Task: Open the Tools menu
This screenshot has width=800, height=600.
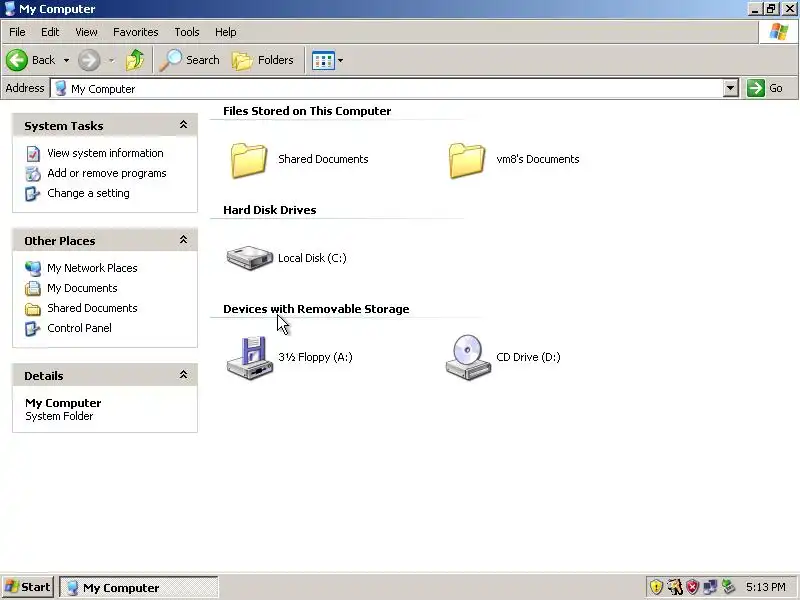Action: point(187,32)
